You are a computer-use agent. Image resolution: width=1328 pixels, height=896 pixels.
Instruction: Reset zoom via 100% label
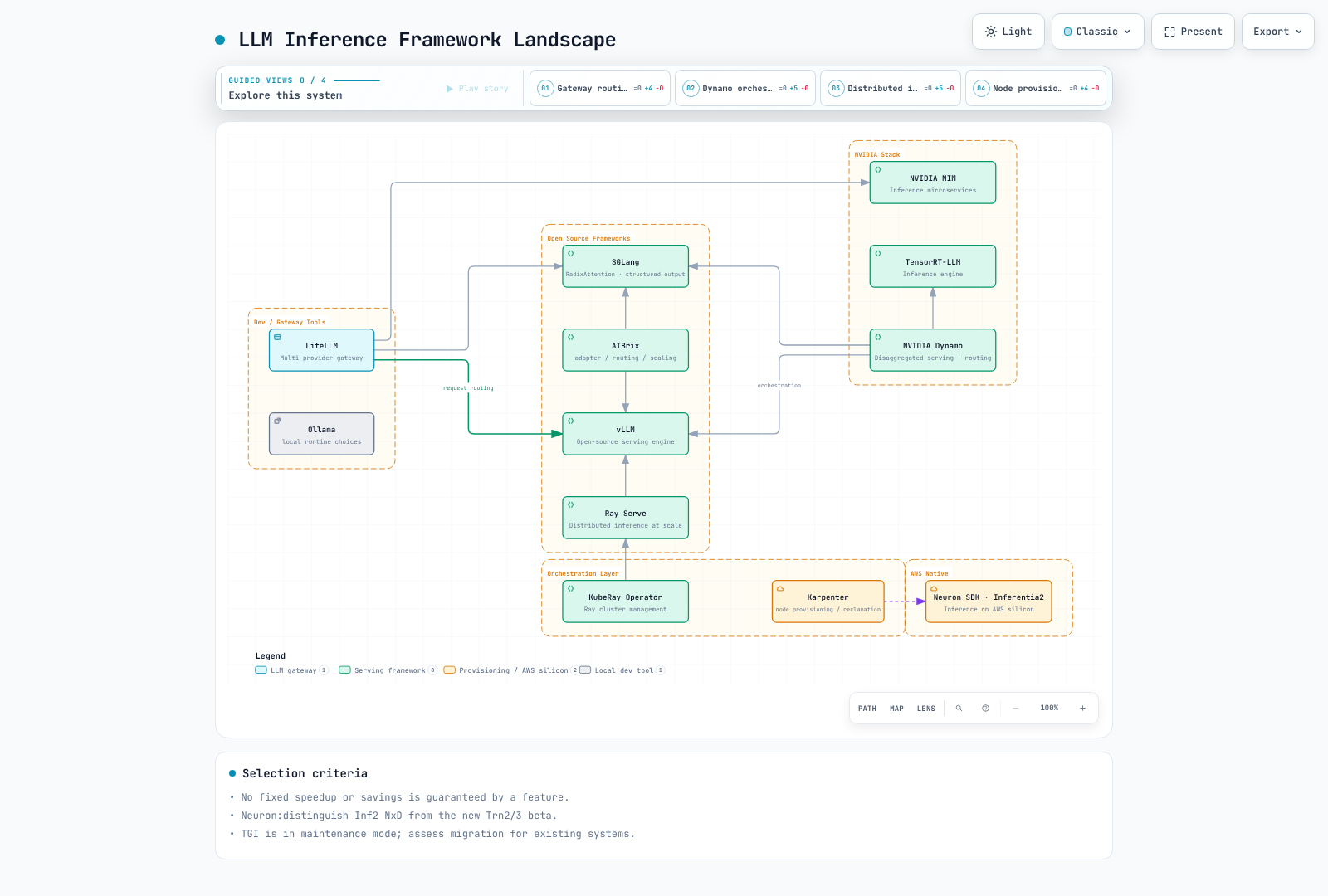point(1049,709)
